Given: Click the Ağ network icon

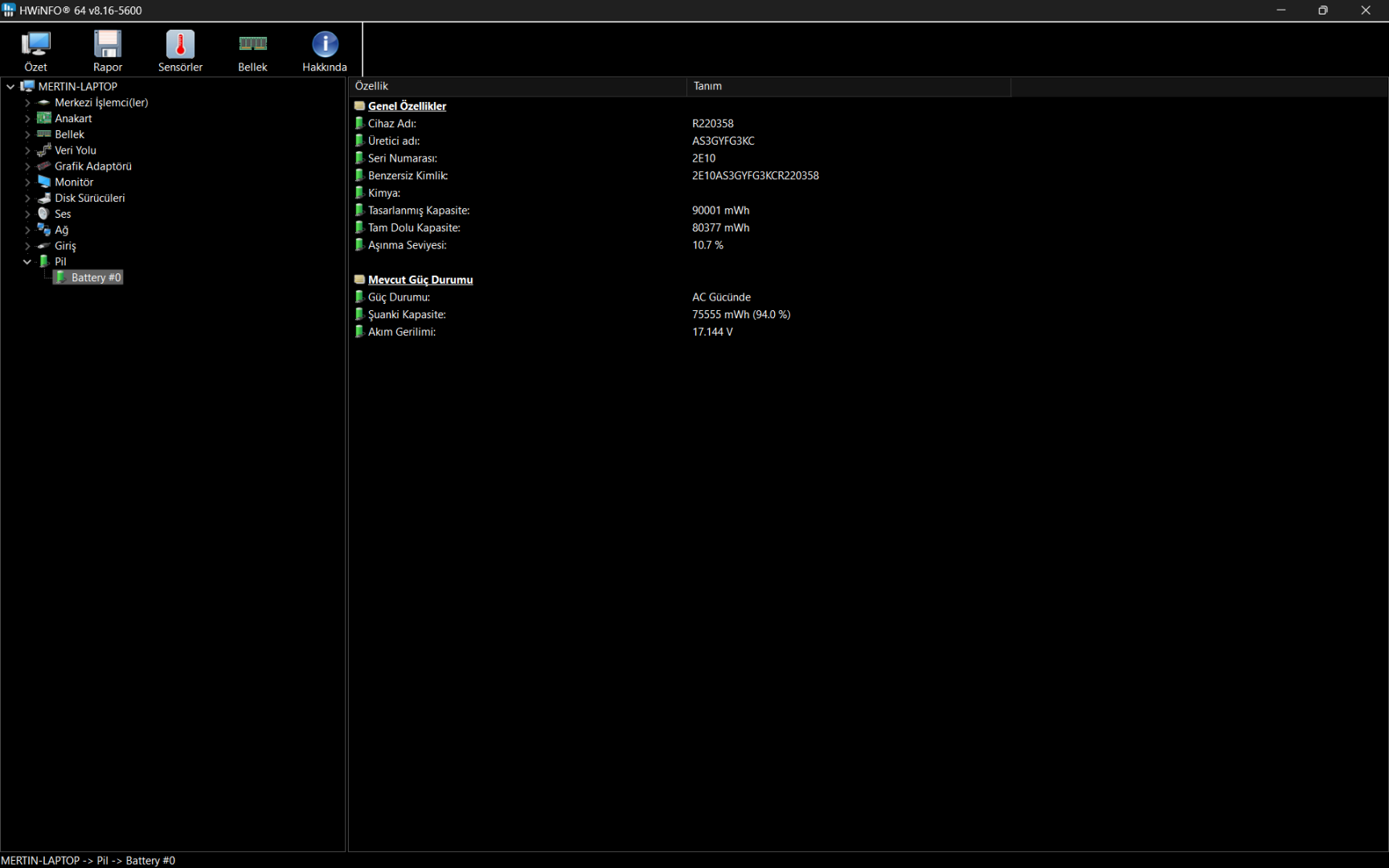Looking at the screenshot, I should coord(44,230).
